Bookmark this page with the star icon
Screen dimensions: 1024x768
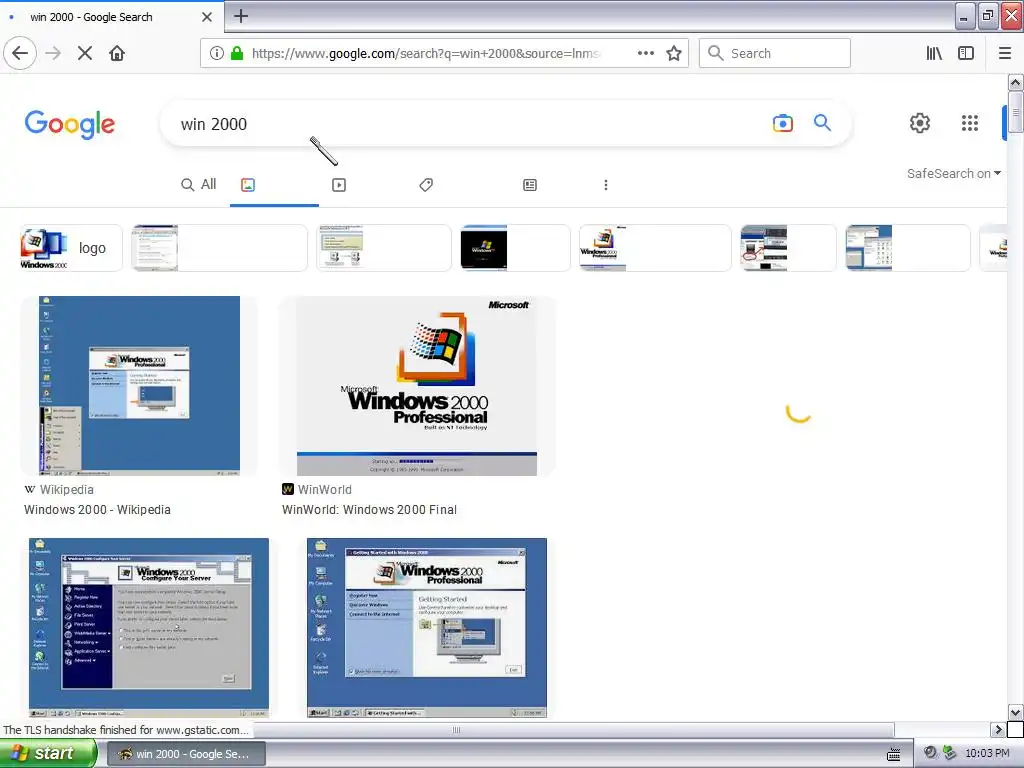click(x=674, y=53)
